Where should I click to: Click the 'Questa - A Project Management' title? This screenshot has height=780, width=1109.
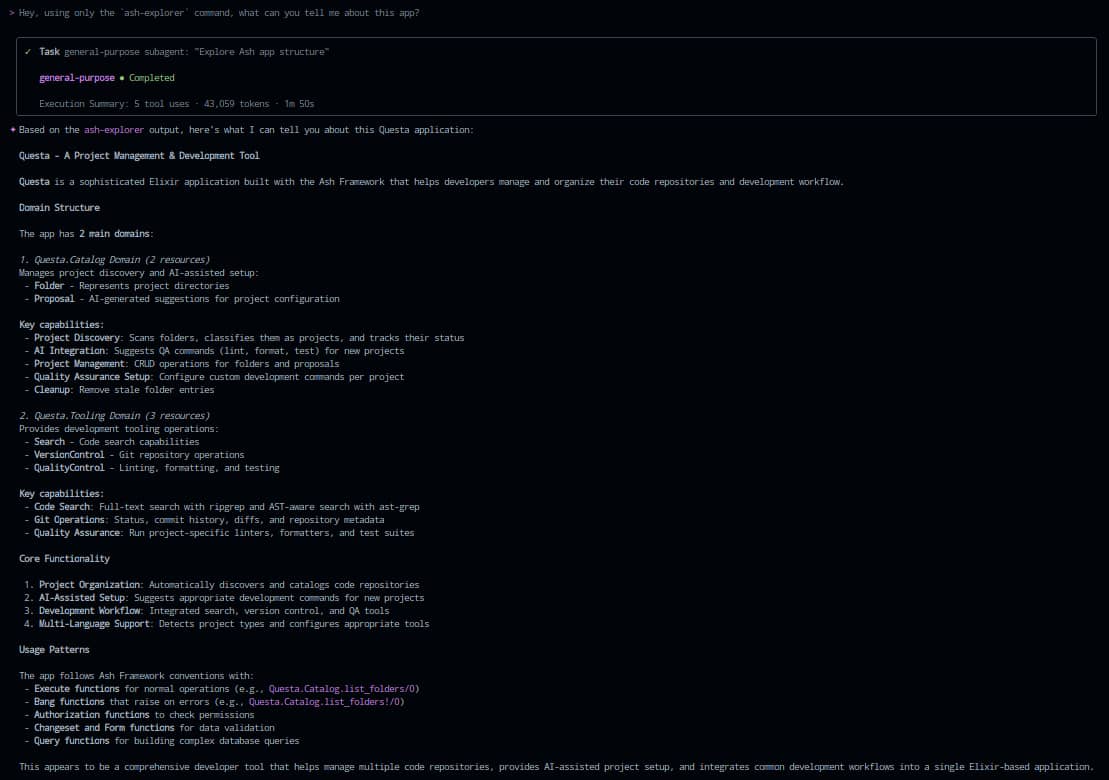point(139,156)
